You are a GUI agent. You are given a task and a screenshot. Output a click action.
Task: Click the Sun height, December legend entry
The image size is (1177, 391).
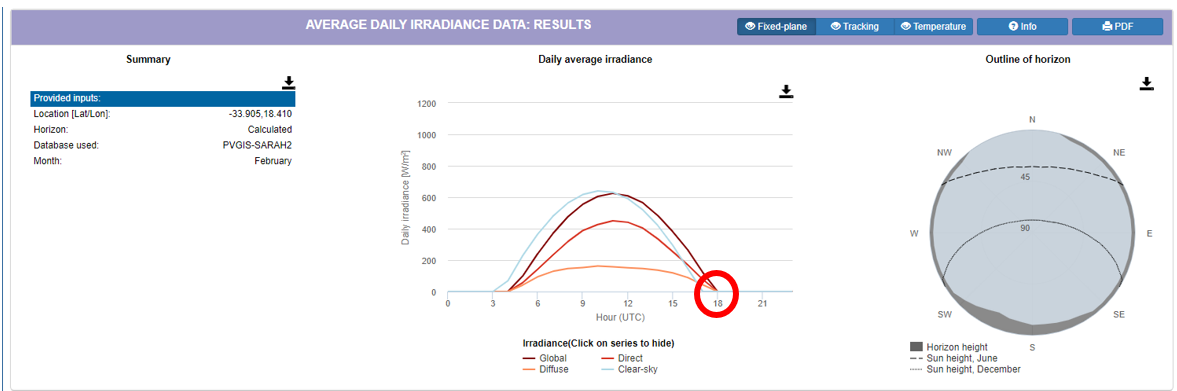[965, 369]
